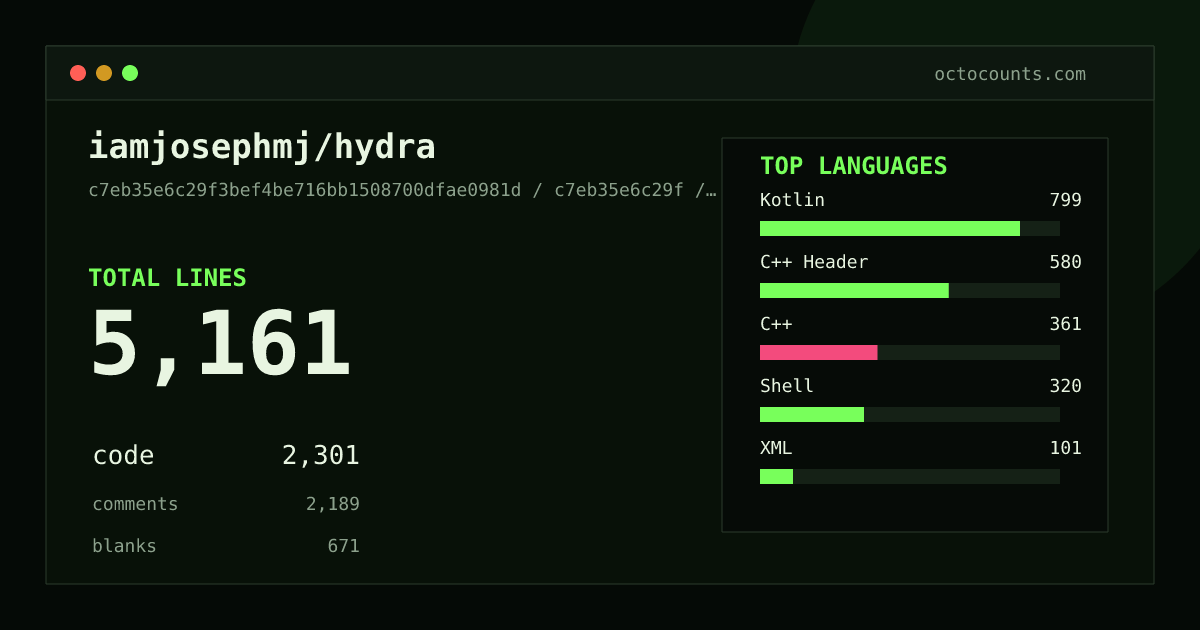Click the XML value 101
This screenshot has height=630, width=1200.
(1065, 448)
